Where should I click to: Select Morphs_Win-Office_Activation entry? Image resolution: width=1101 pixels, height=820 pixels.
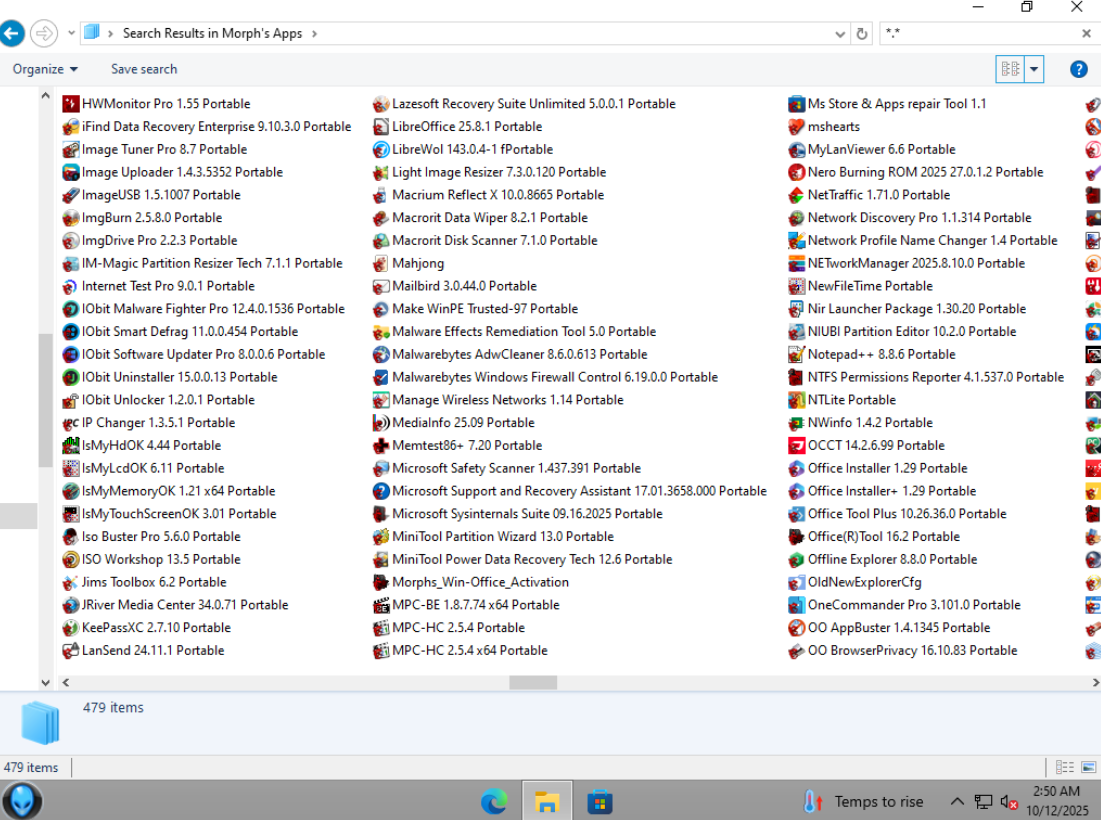[x=470, y=582]
